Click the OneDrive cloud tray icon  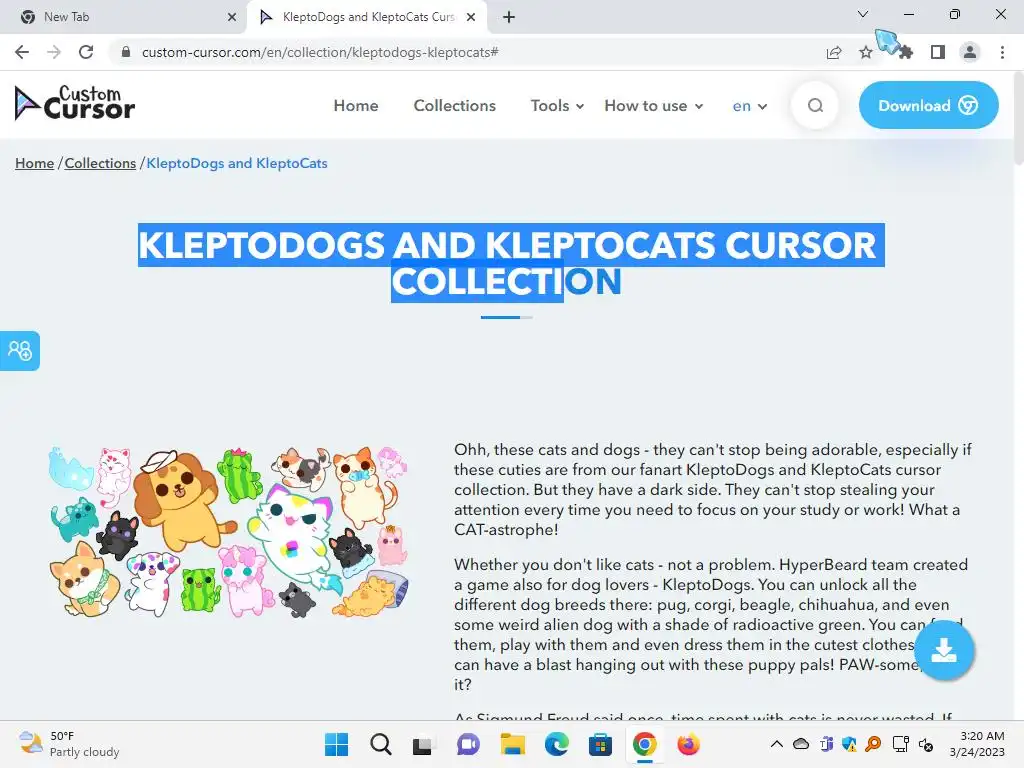[801, 744]
